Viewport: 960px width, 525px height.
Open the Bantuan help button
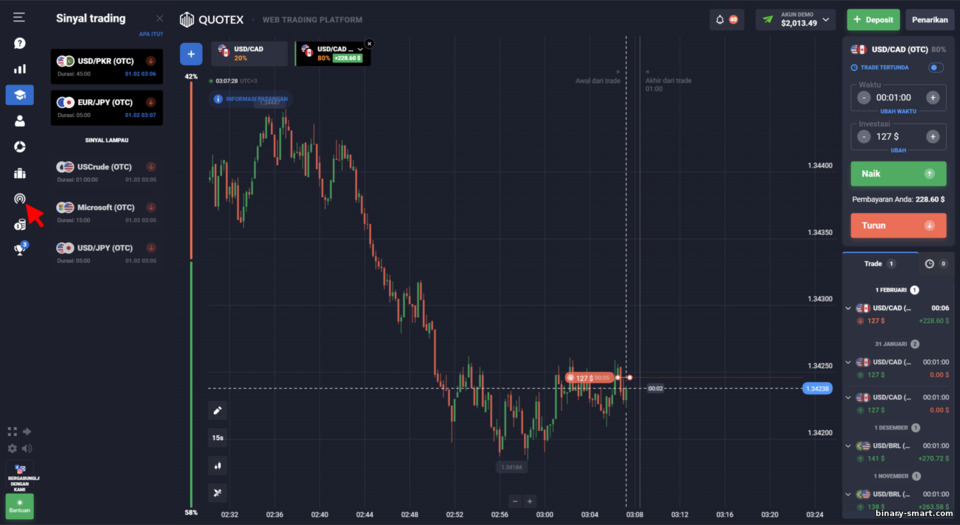click(20, 506)
